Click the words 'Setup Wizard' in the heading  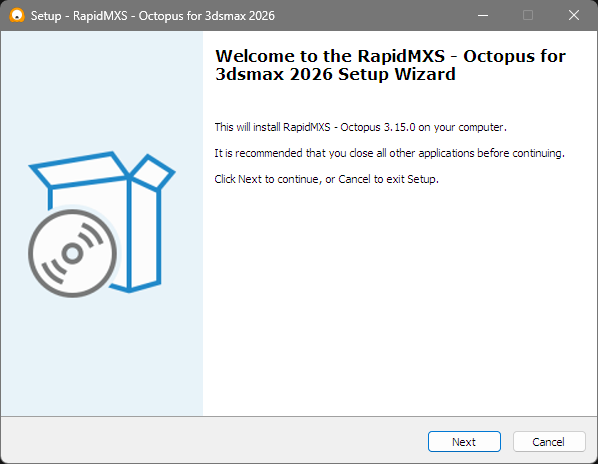click(x=397, y=74)
